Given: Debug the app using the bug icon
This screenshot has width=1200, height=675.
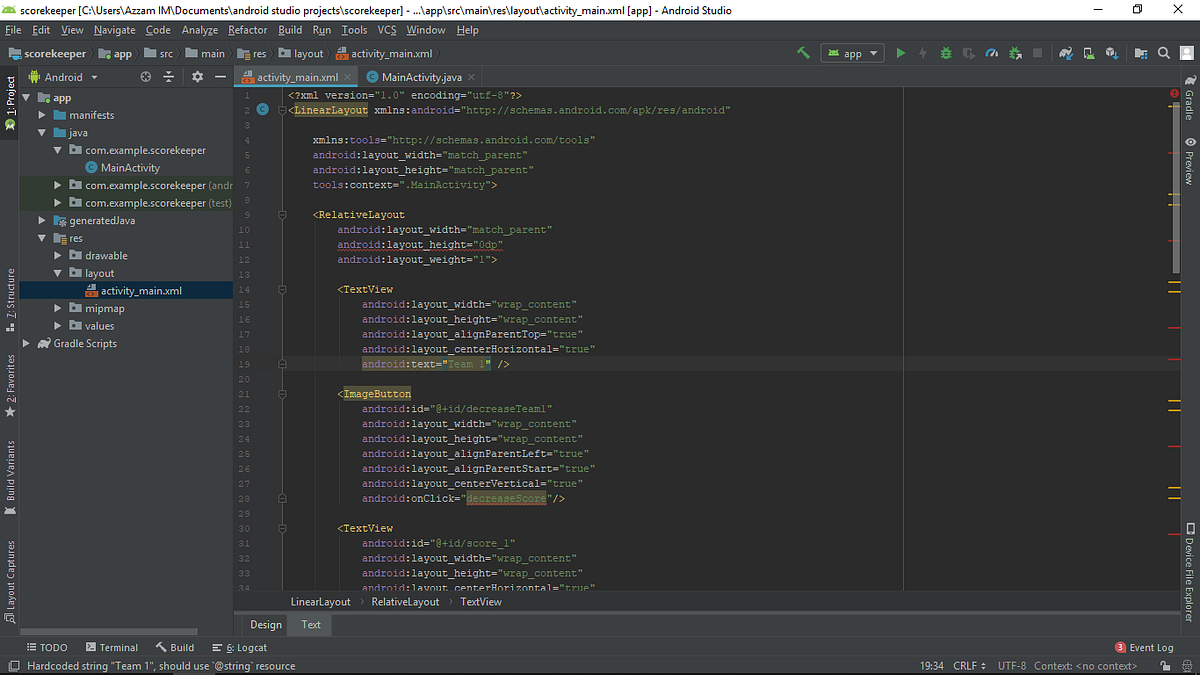Looking at the screenshot, I should (x=946, y=52).
